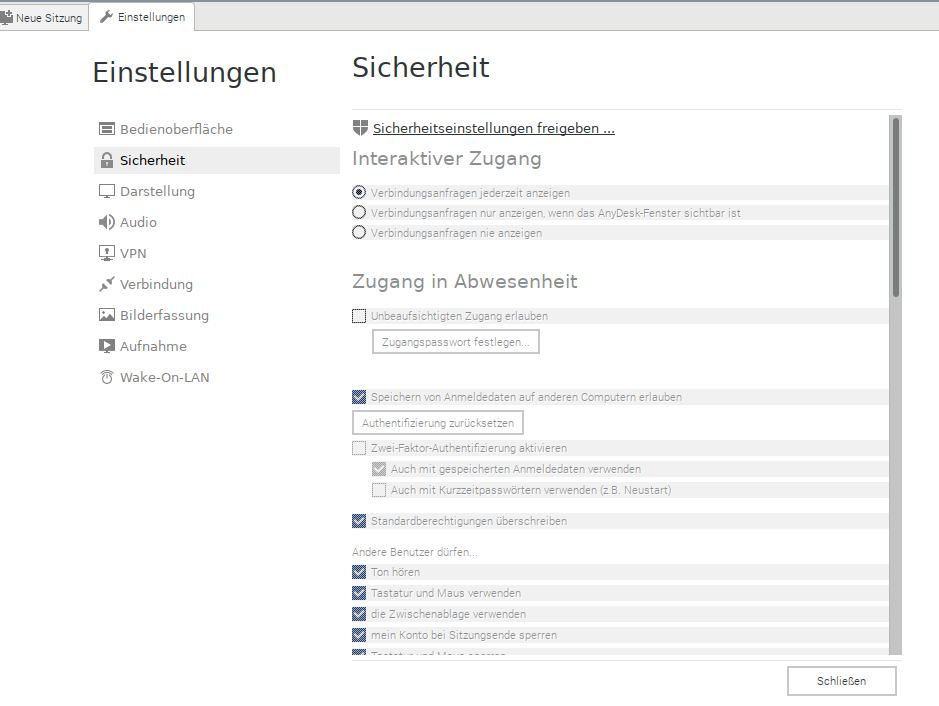The width and height of the screenshot is (939, 706).
Task: Open Sicherheitseinstellungen freigeben link
Action: 492,127
